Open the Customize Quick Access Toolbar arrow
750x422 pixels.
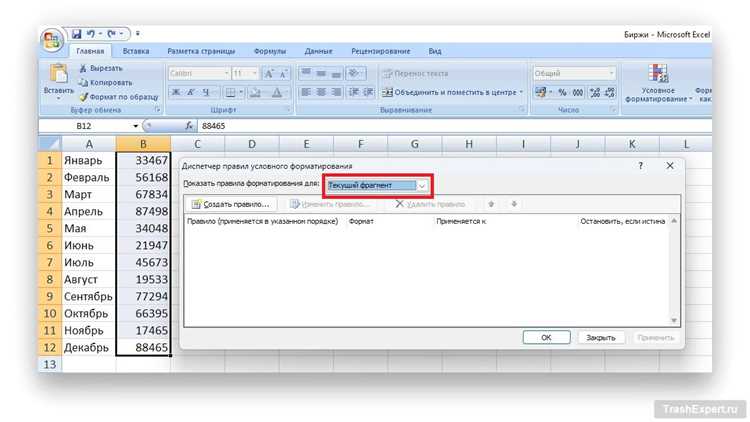(138, 34)
